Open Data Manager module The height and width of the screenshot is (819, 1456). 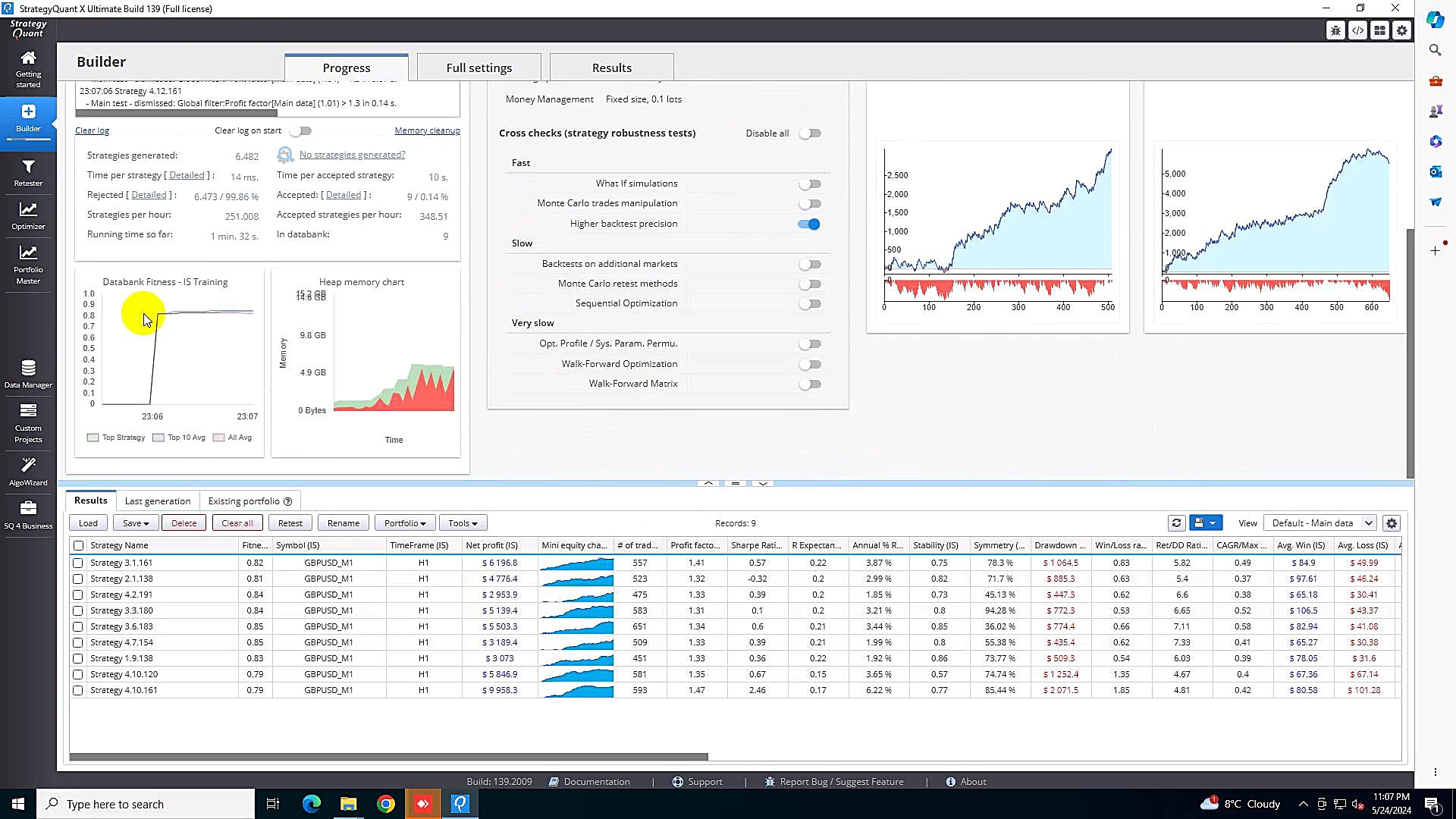[x=28, y=375]
